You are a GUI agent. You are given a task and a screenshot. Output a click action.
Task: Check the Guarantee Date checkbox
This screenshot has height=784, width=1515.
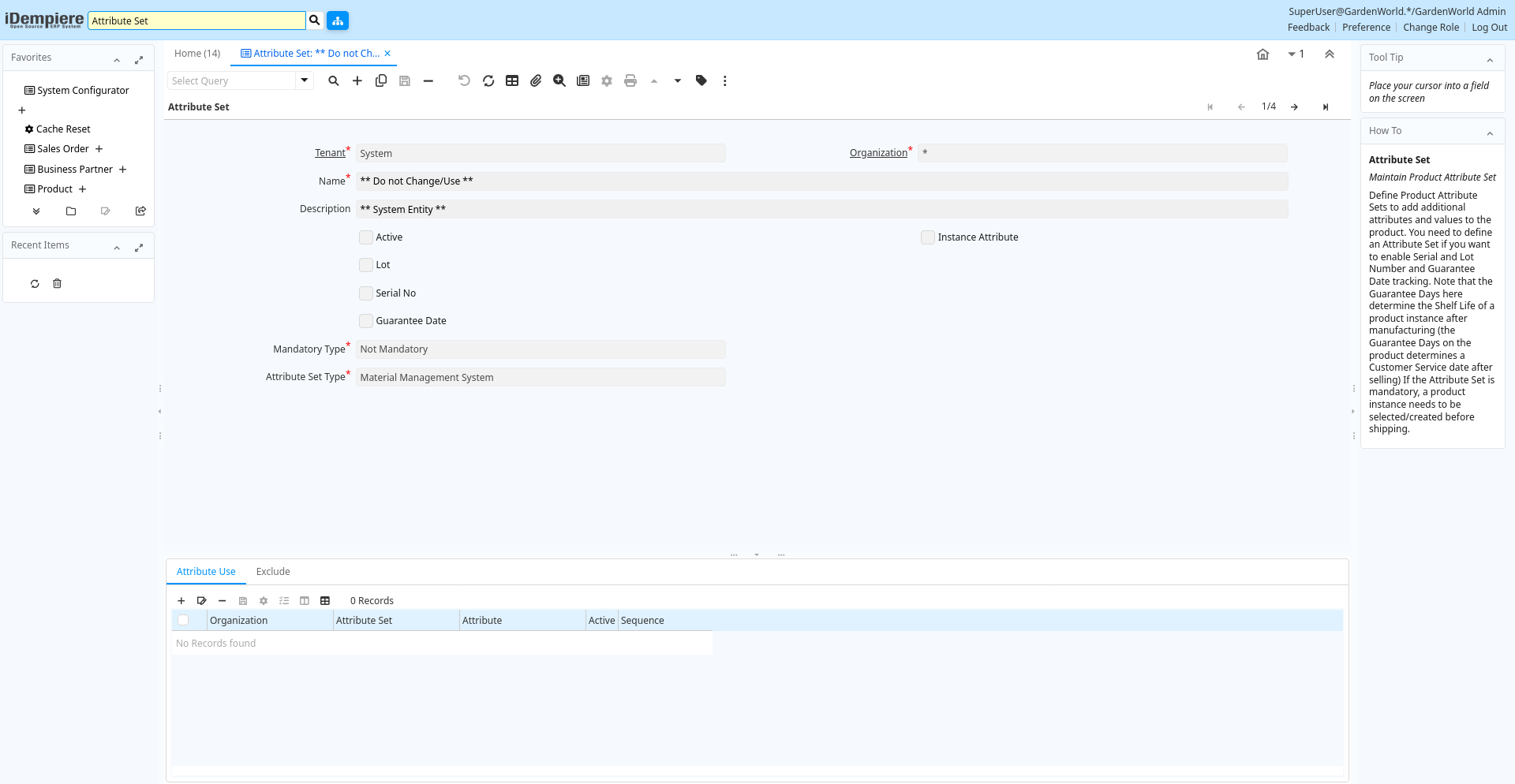click(366, 321)
